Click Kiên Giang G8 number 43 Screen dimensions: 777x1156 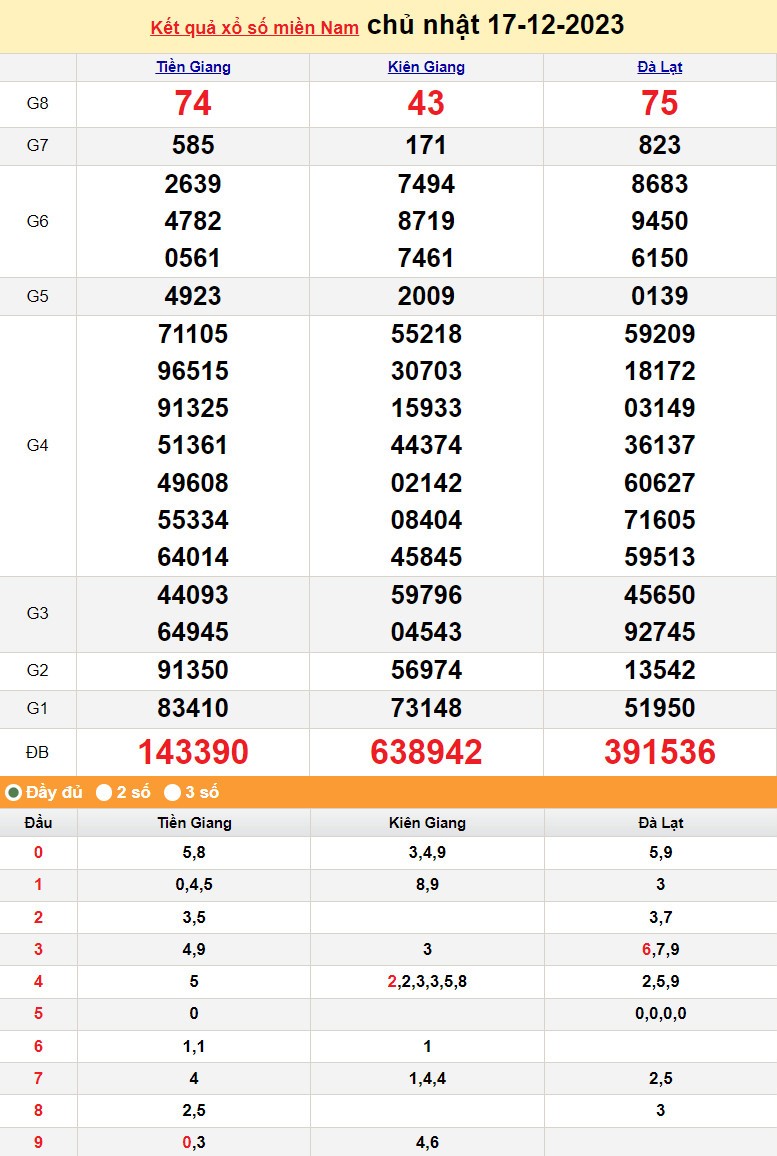(x=426, y=103)
